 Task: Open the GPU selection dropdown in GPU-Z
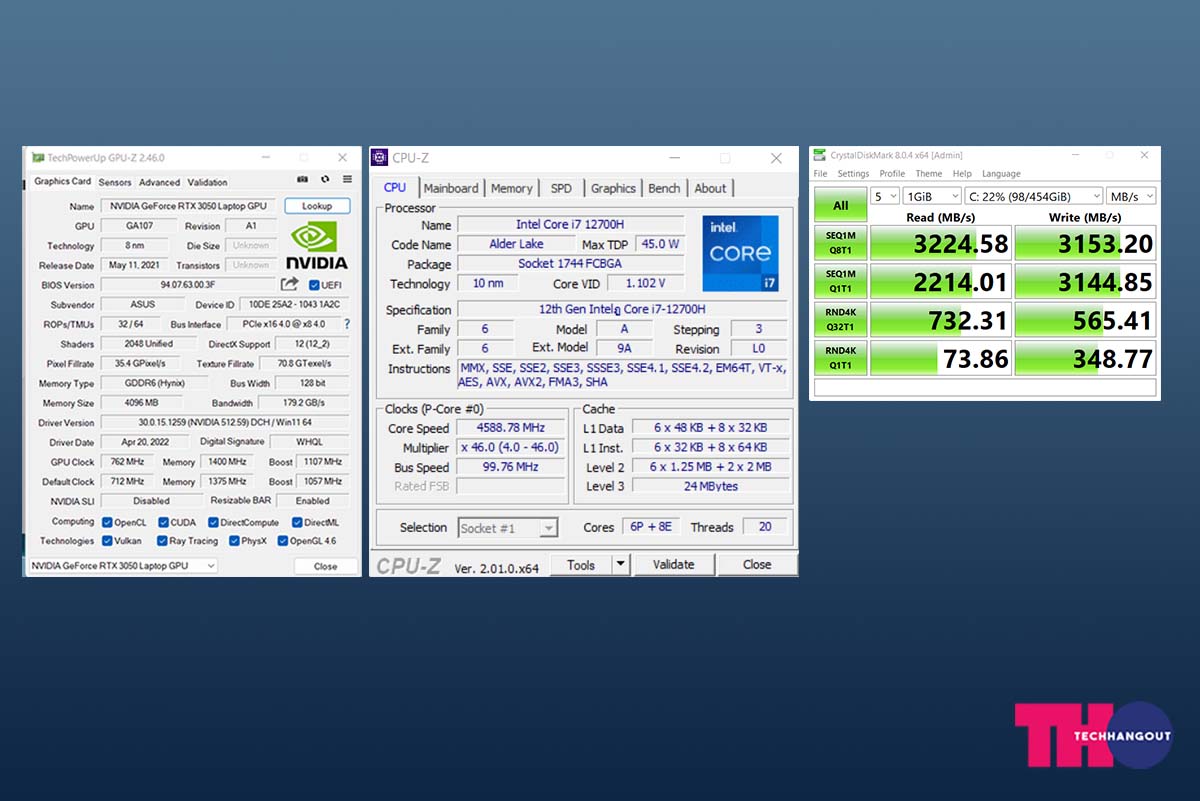(122, 566)
